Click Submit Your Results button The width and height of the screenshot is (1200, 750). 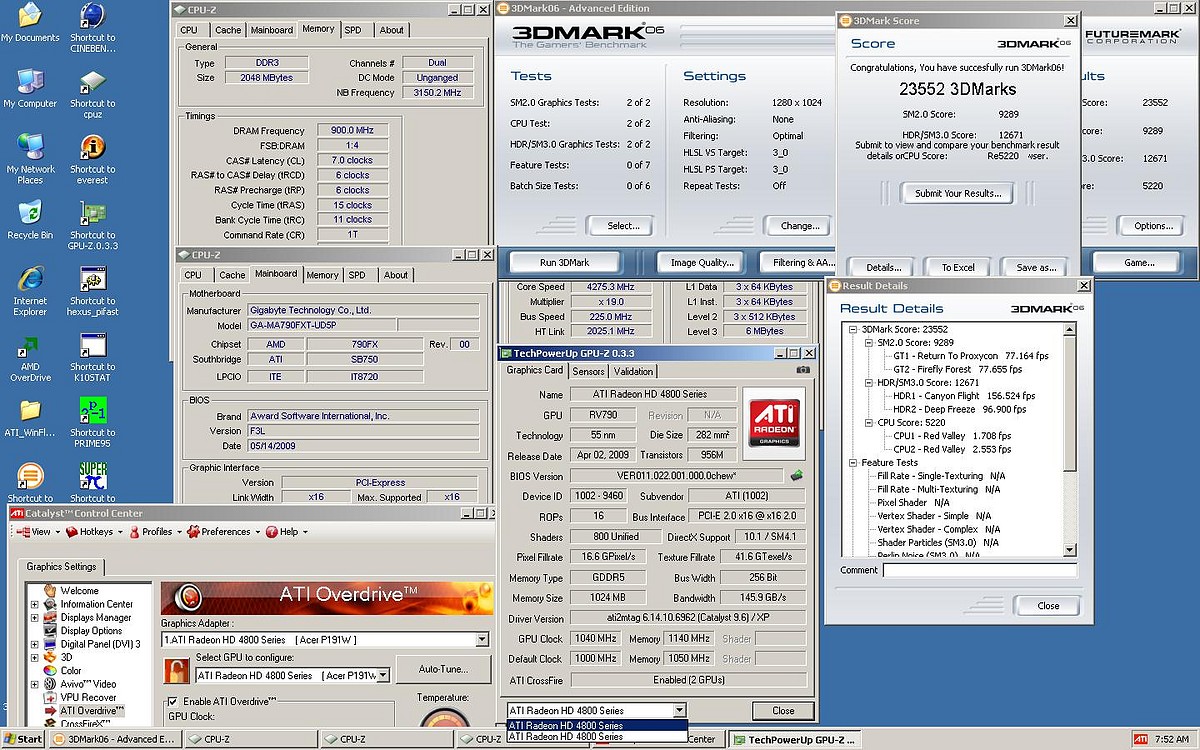click(957, 193)
